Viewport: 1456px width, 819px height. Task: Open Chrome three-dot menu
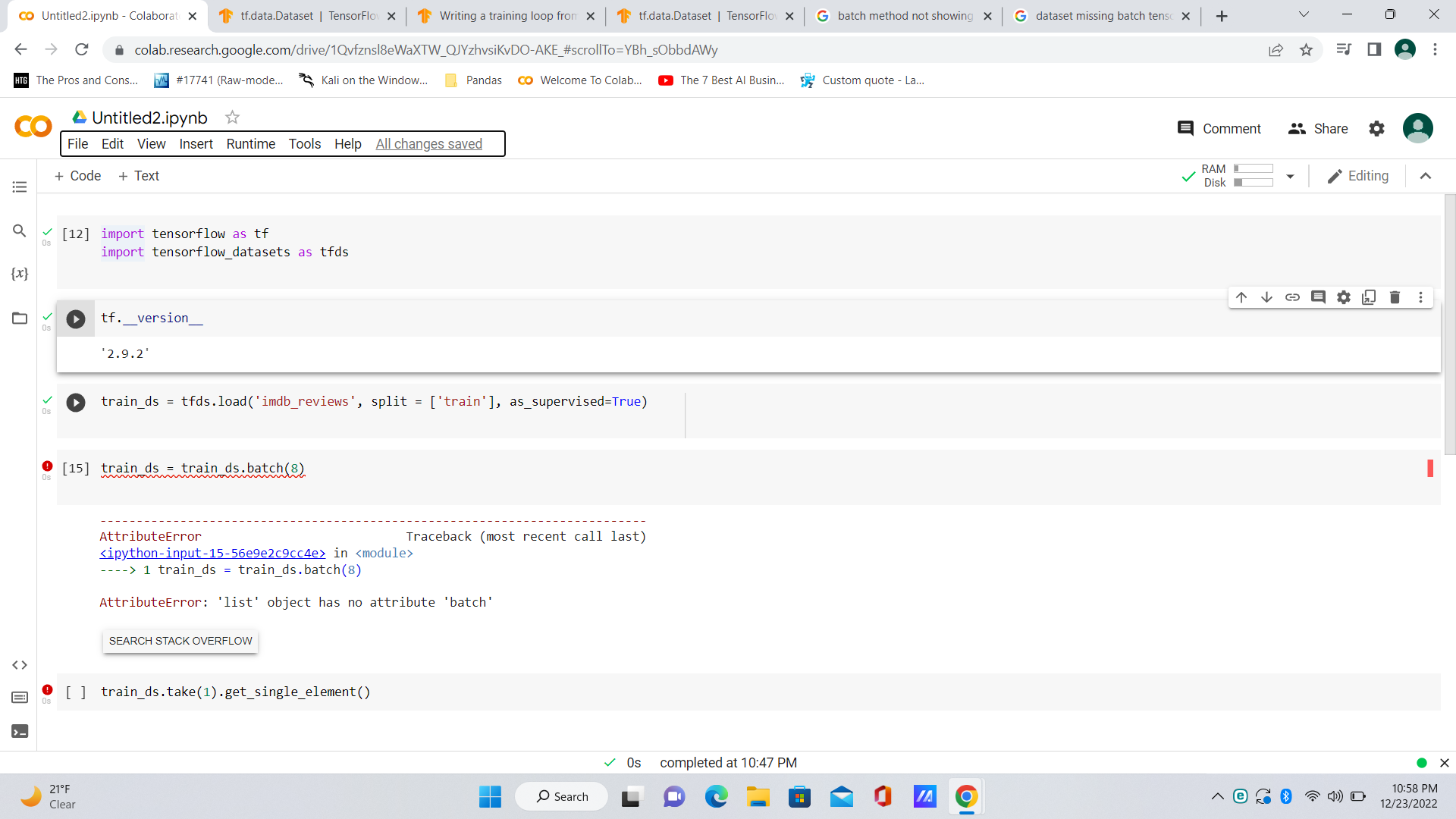tap(1435, 49)
